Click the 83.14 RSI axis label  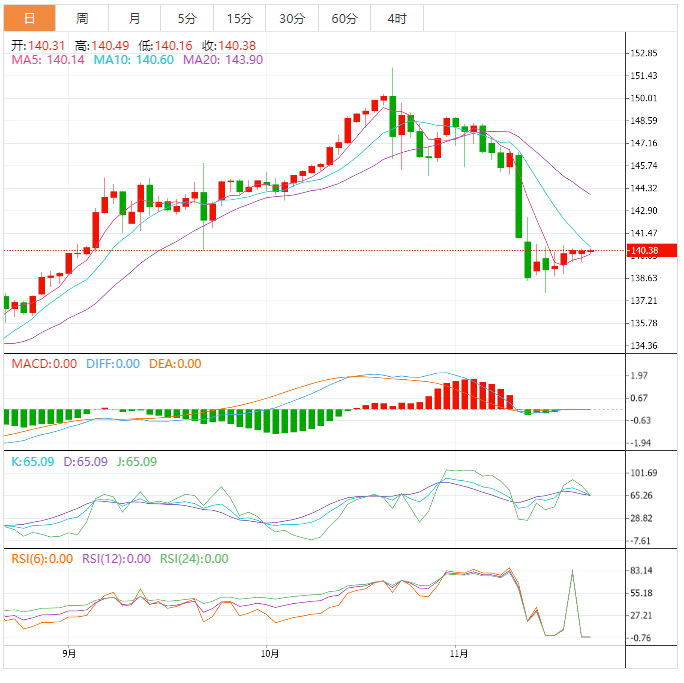642,570
